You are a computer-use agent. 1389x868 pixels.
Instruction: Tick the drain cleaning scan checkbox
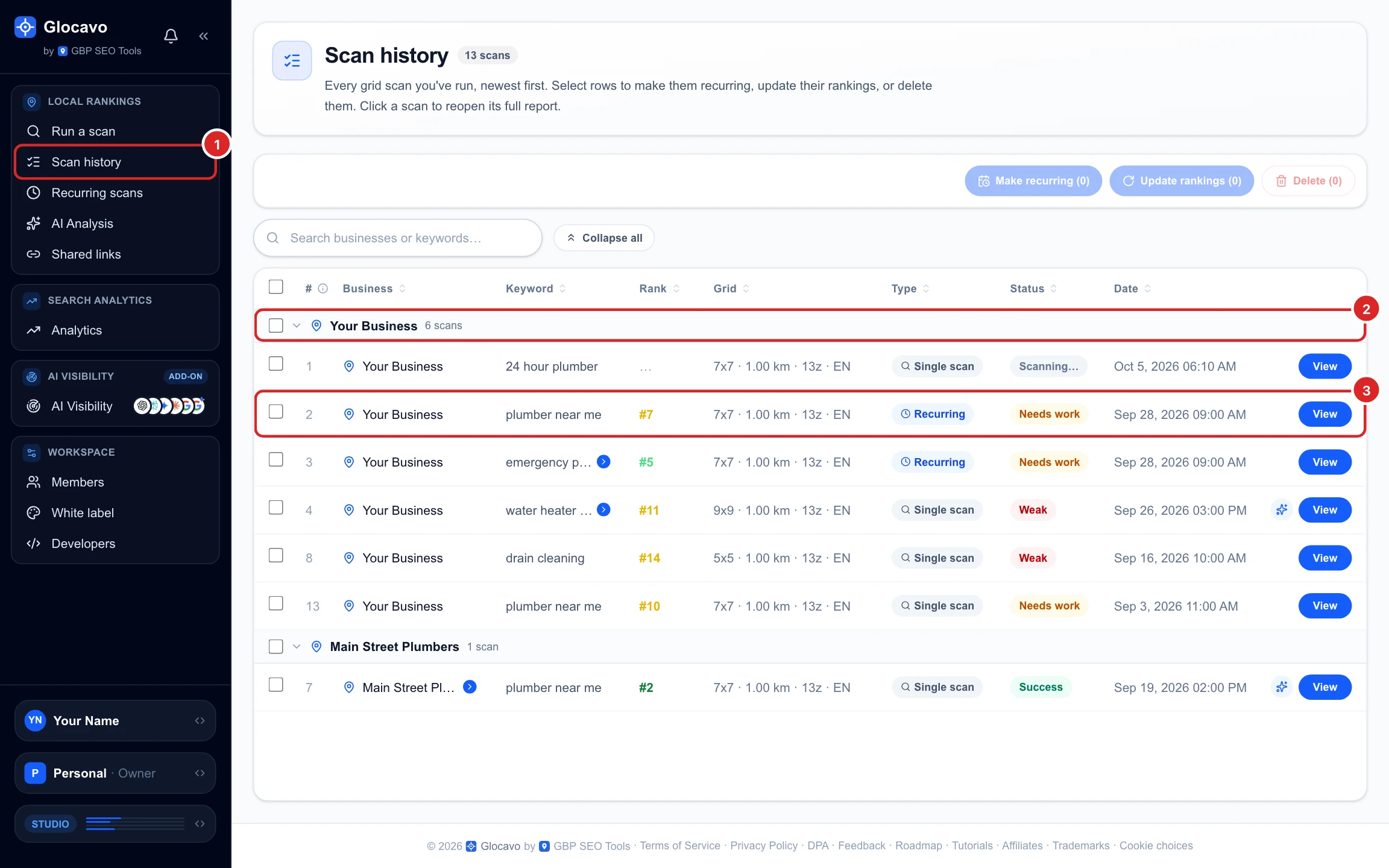(276, 556)
